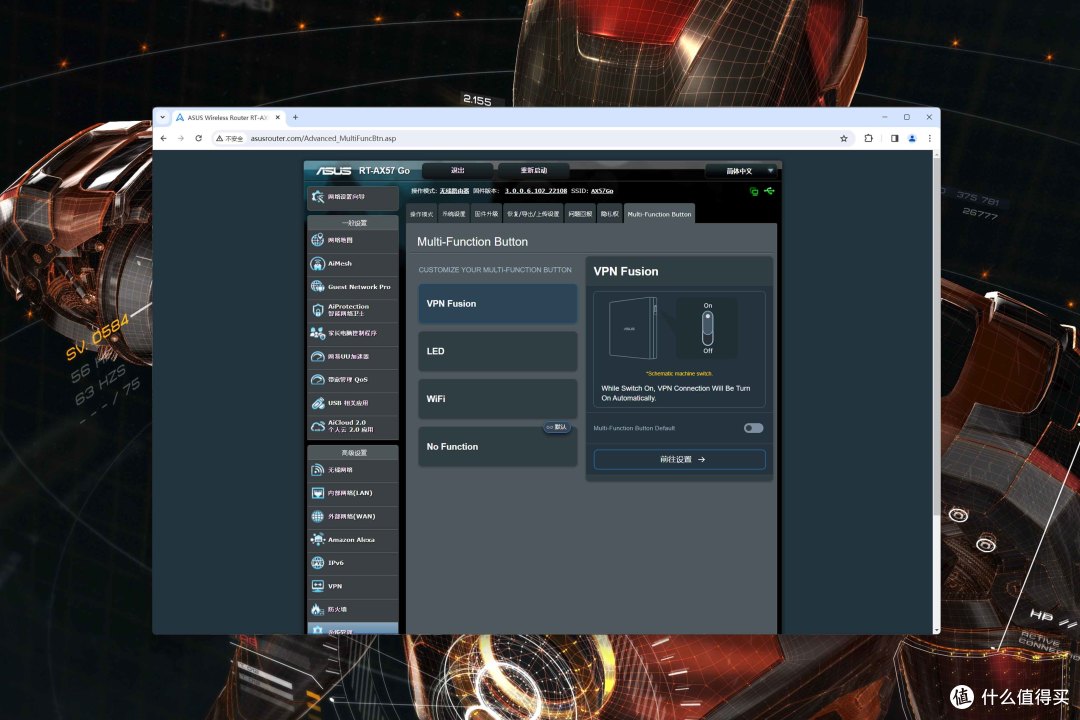Open 外部网络(WAN) settings
The width and height of the screenshot is (1080, 720).
pyautogui.click(x=353, y=517)
